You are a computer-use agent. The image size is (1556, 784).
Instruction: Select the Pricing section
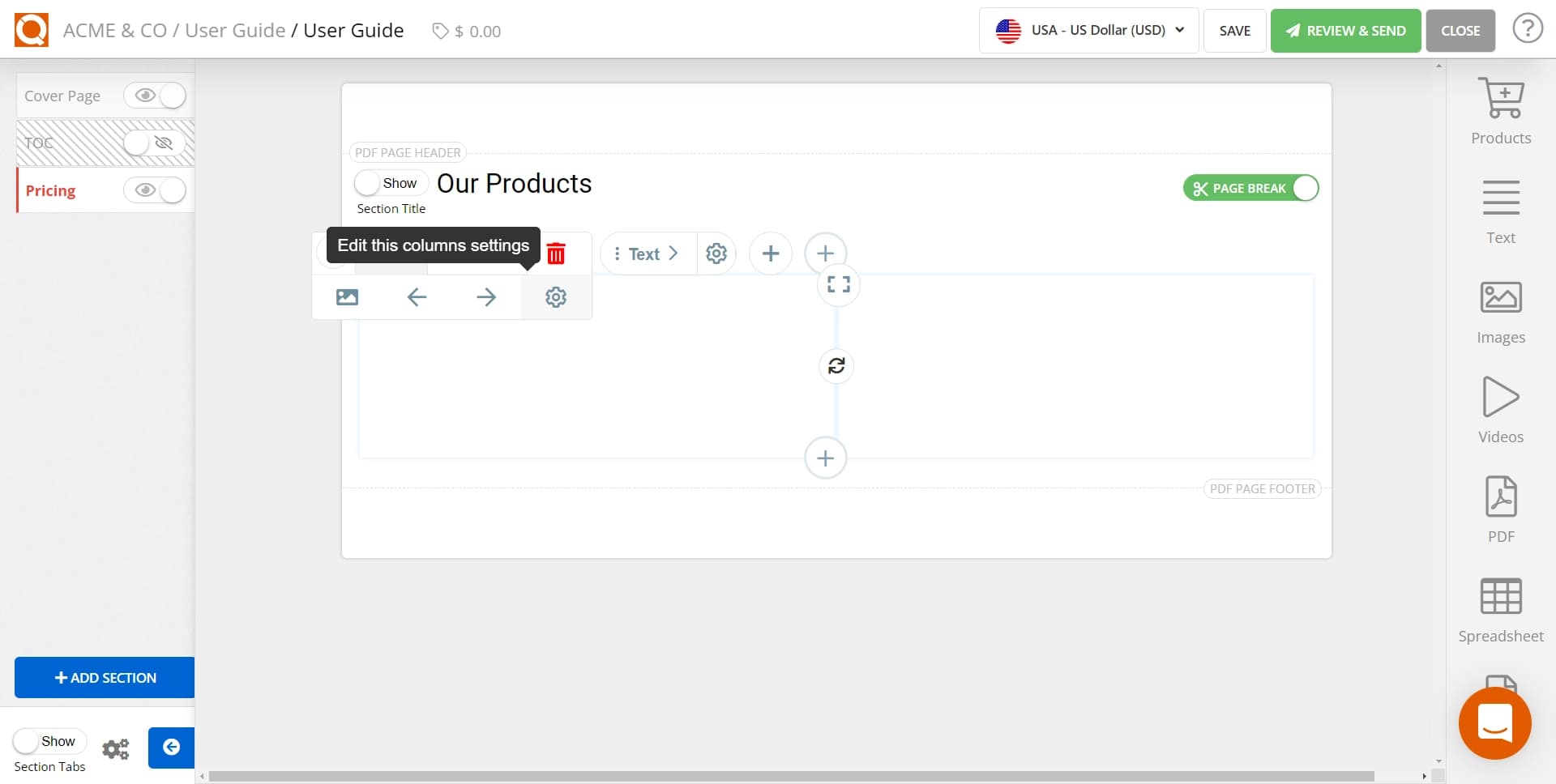(51, 190)
